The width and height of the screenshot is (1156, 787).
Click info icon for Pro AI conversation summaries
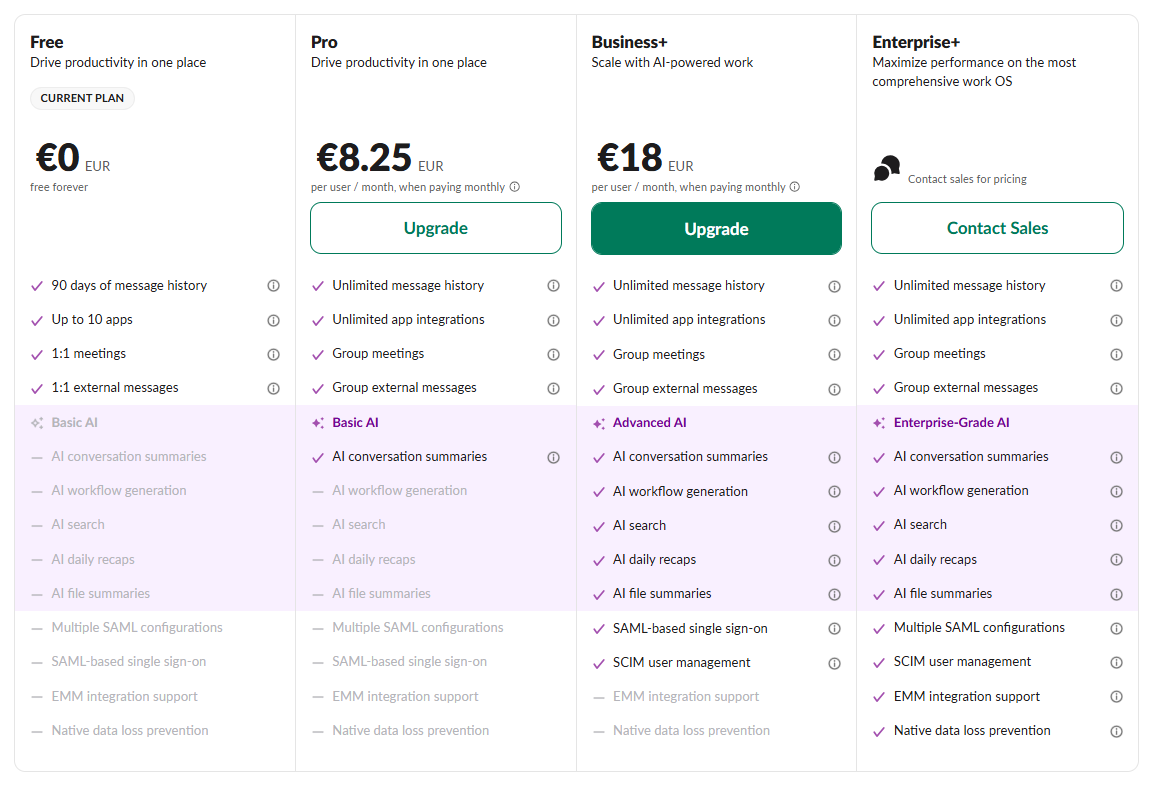[553, 458]
